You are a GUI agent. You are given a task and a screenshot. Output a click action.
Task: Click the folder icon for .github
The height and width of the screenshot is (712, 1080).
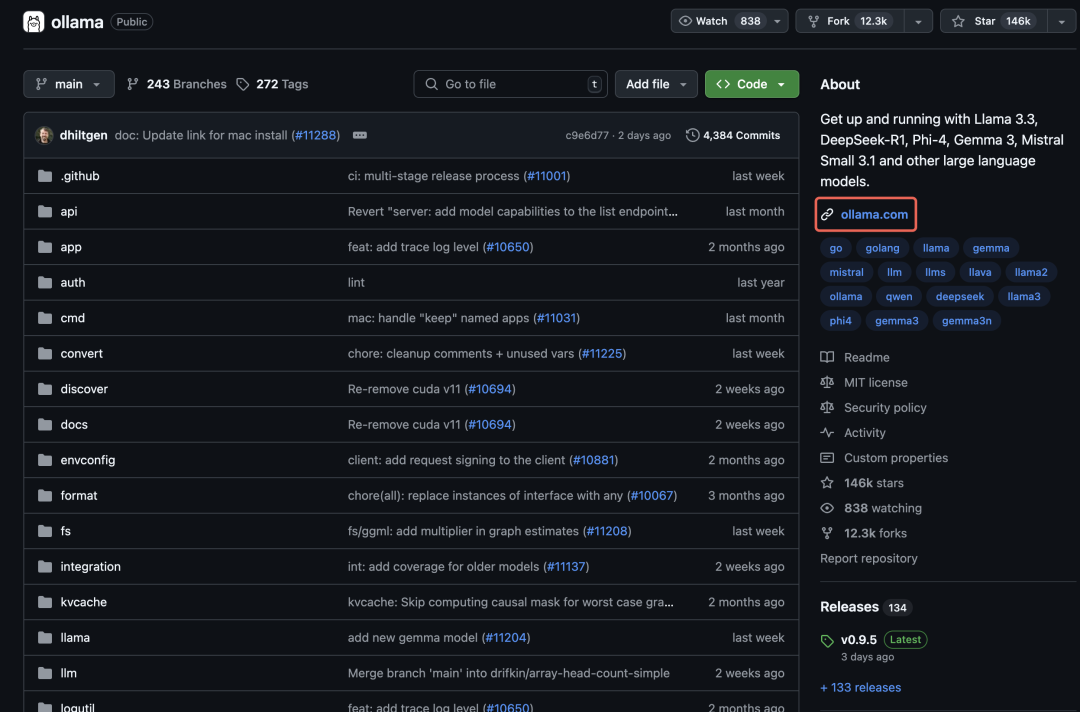pos(45,176)
